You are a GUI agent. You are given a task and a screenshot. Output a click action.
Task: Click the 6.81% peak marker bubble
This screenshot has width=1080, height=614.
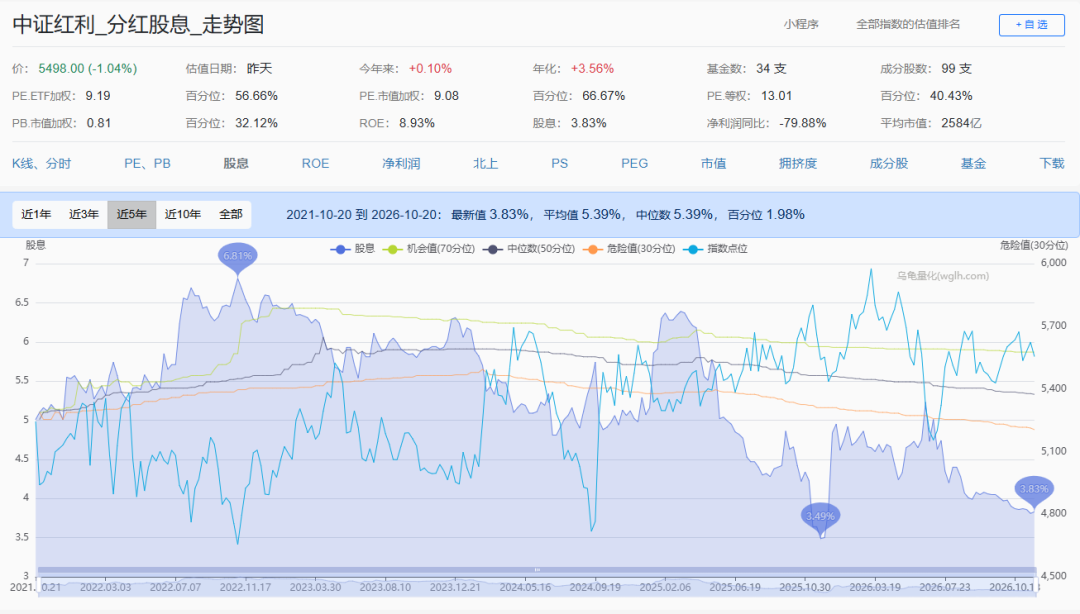[238, 256]
